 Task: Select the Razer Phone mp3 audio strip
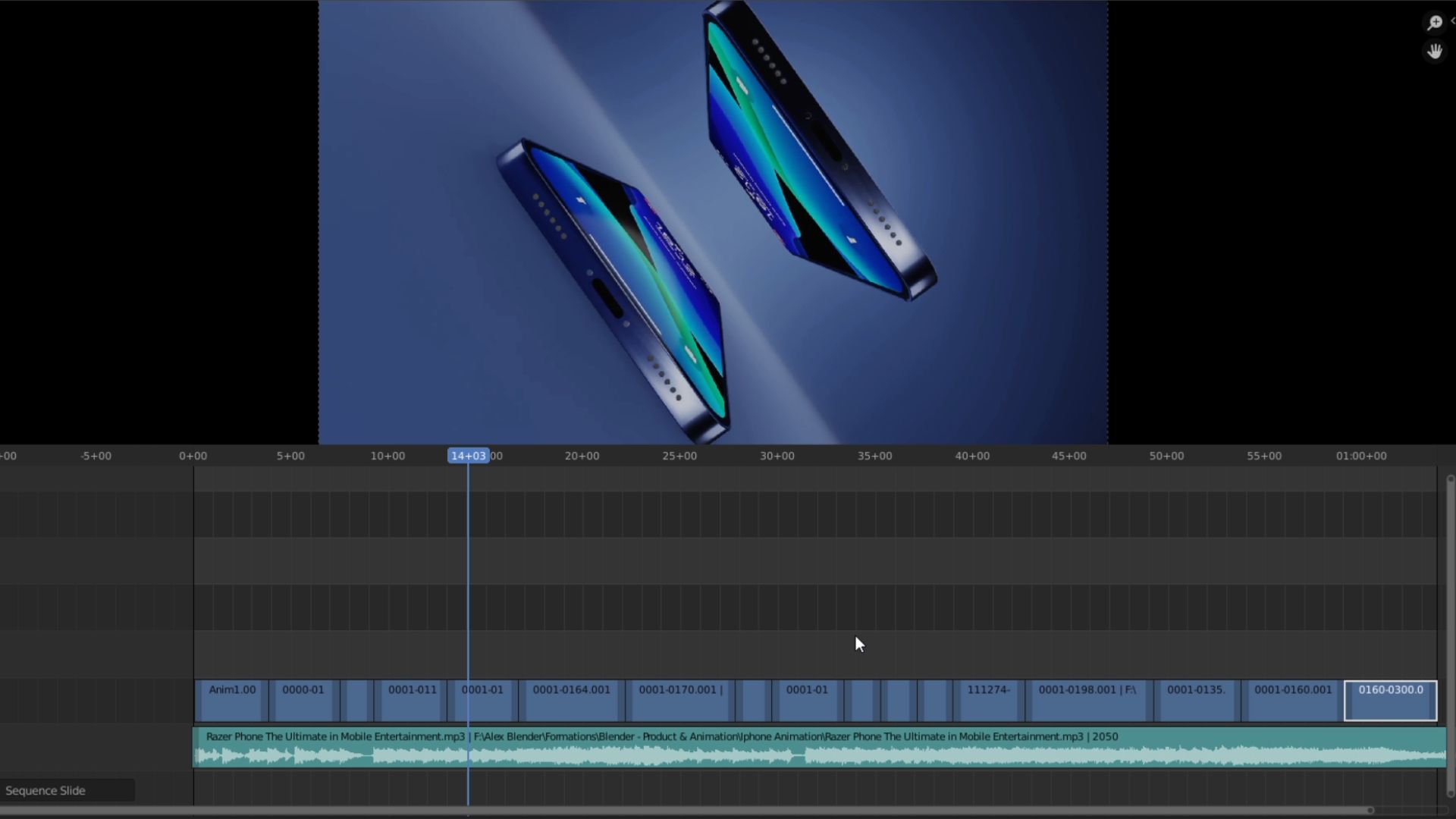(x=819, y=747)
